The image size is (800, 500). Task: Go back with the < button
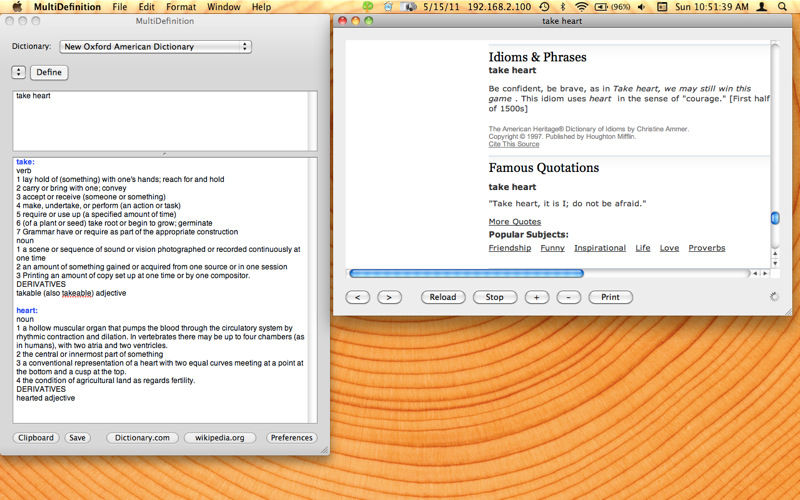coord(358,297)
